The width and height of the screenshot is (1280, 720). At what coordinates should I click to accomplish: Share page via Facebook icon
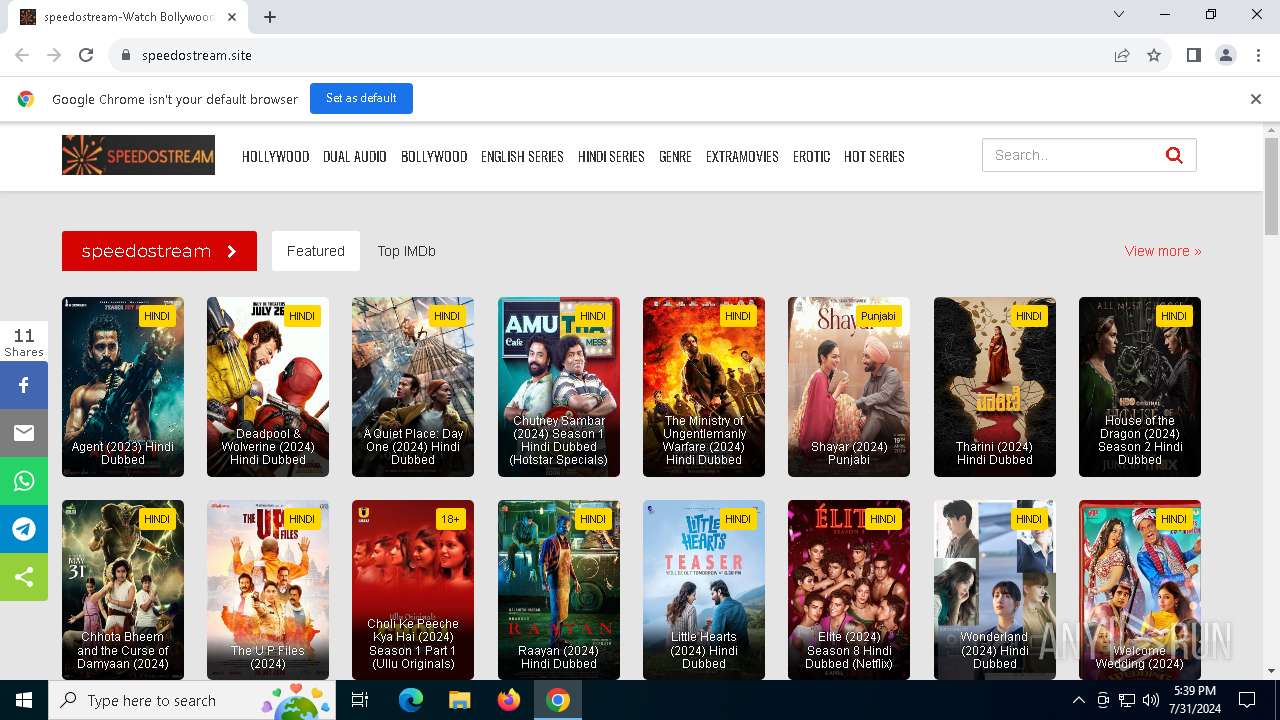click(x=24, y=385)
